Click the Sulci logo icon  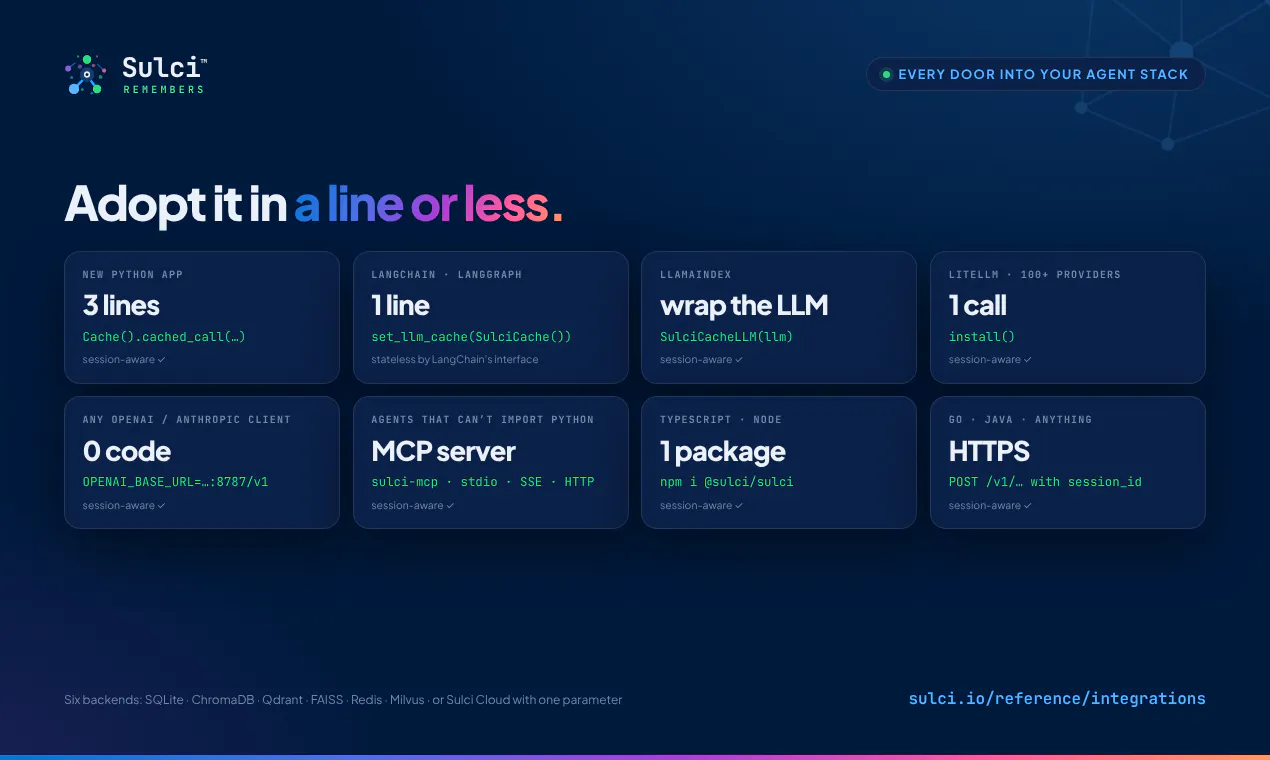point(85,75)
